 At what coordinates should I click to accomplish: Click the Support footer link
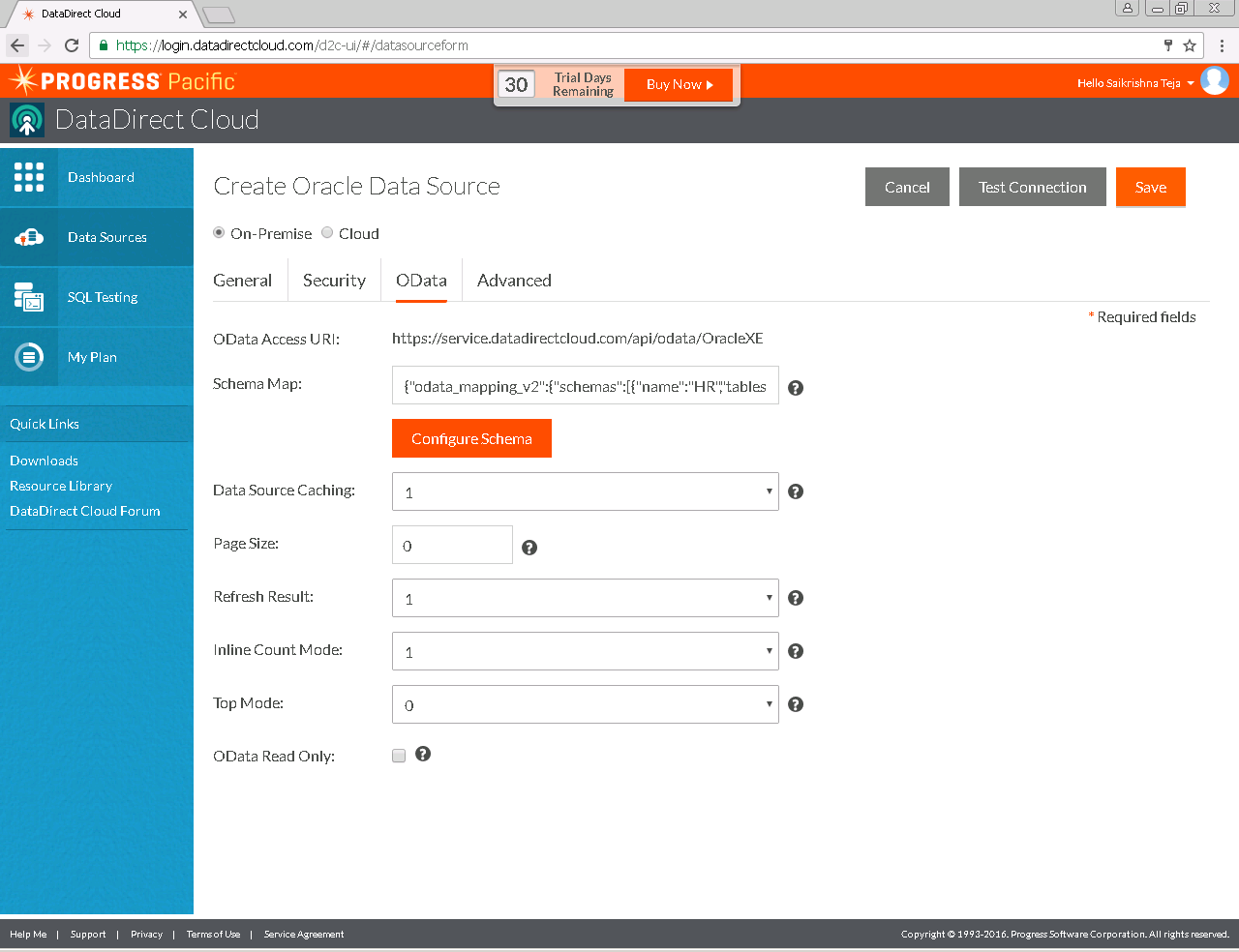coord(88,935)
